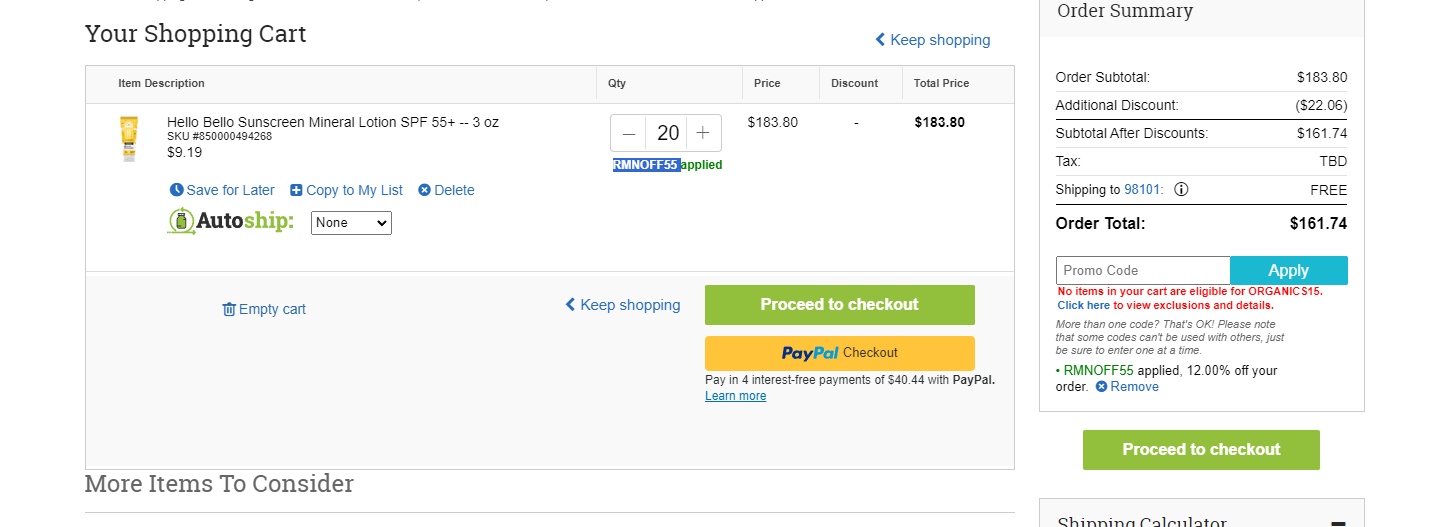Click the Delete item x icon
The width and height of the screenshot is (1451, 527).
(x=424, y=190)
